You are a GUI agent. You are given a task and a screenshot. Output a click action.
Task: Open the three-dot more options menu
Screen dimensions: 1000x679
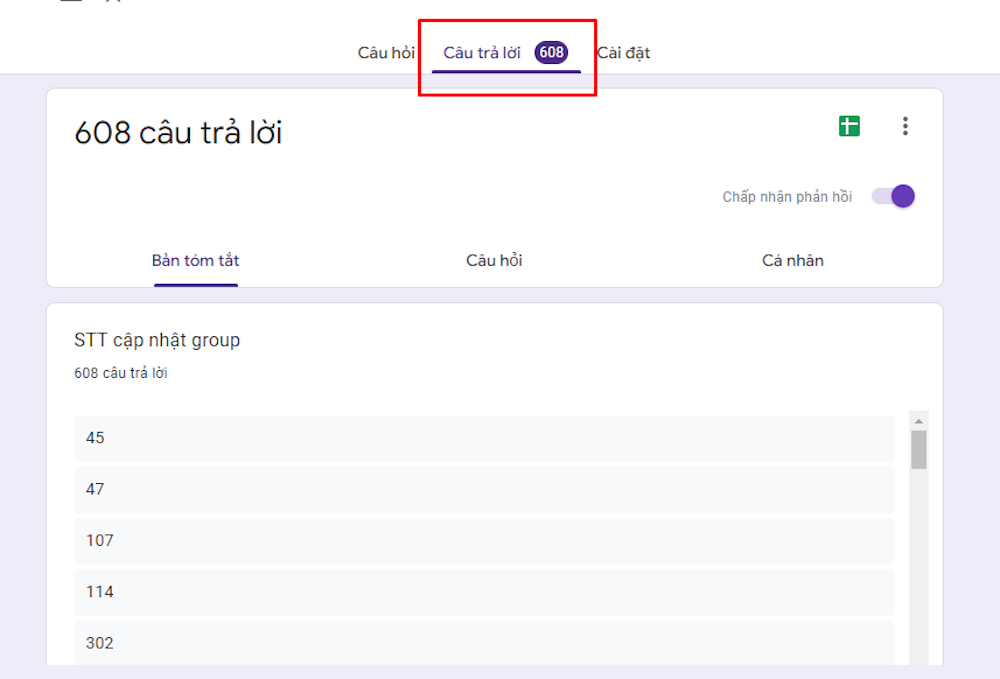(x=905, y=126)
